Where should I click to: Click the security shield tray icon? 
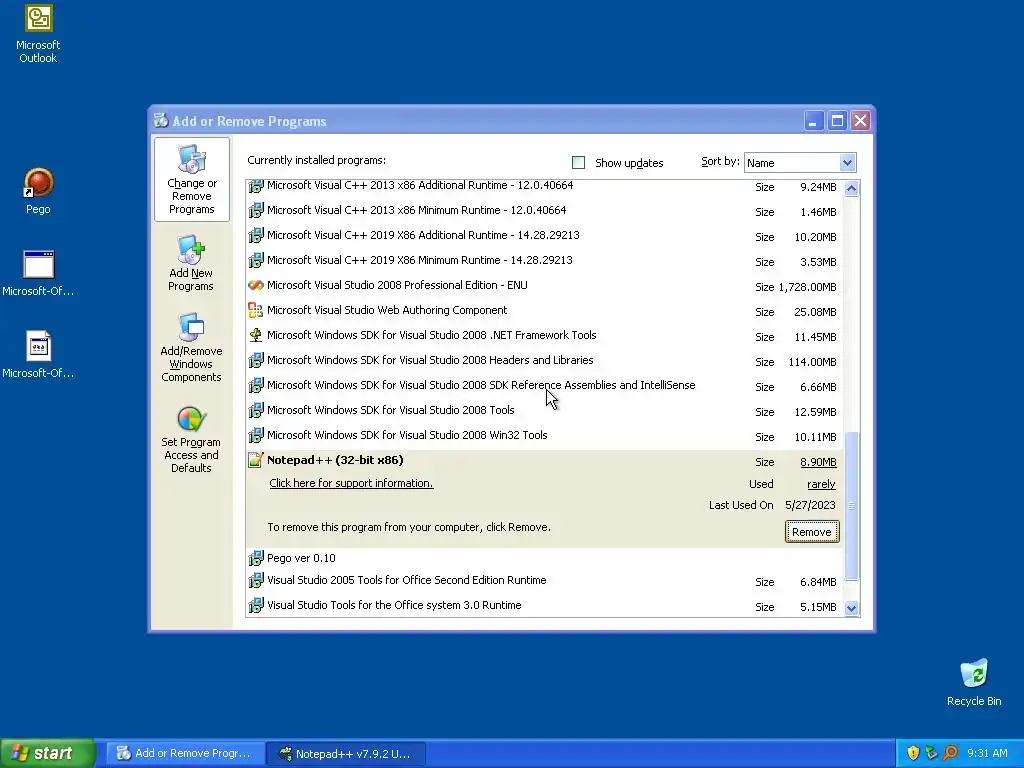click(x=913, y=753)
